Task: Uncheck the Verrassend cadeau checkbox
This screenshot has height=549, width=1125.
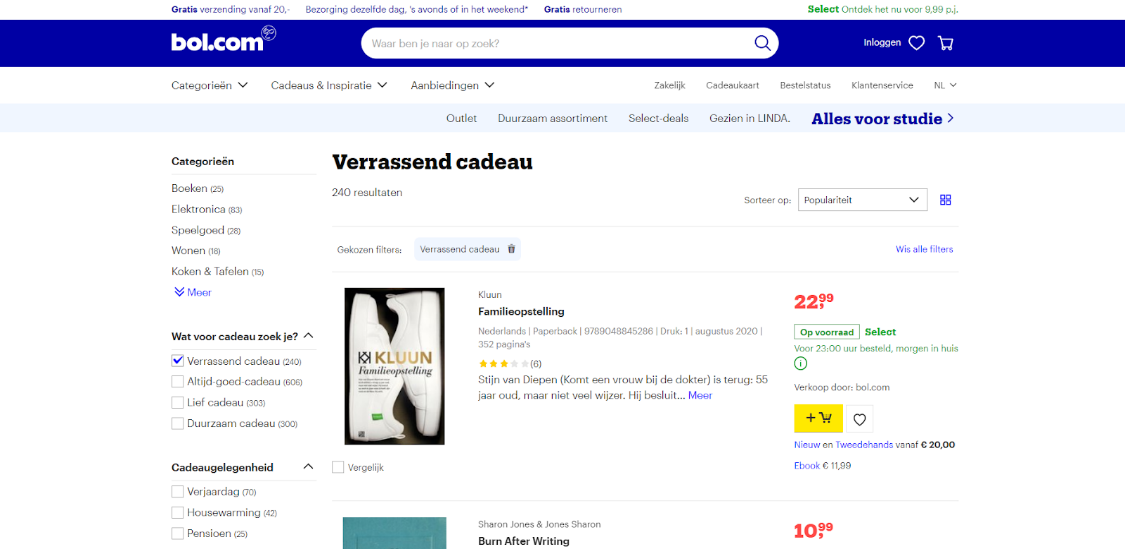Action: [x=178, y=361]
